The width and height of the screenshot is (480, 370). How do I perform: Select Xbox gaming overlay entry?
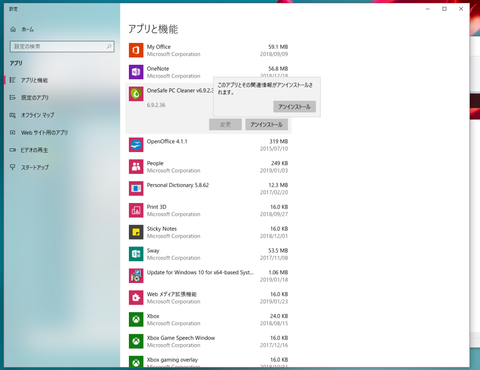[x=172, y=360]
